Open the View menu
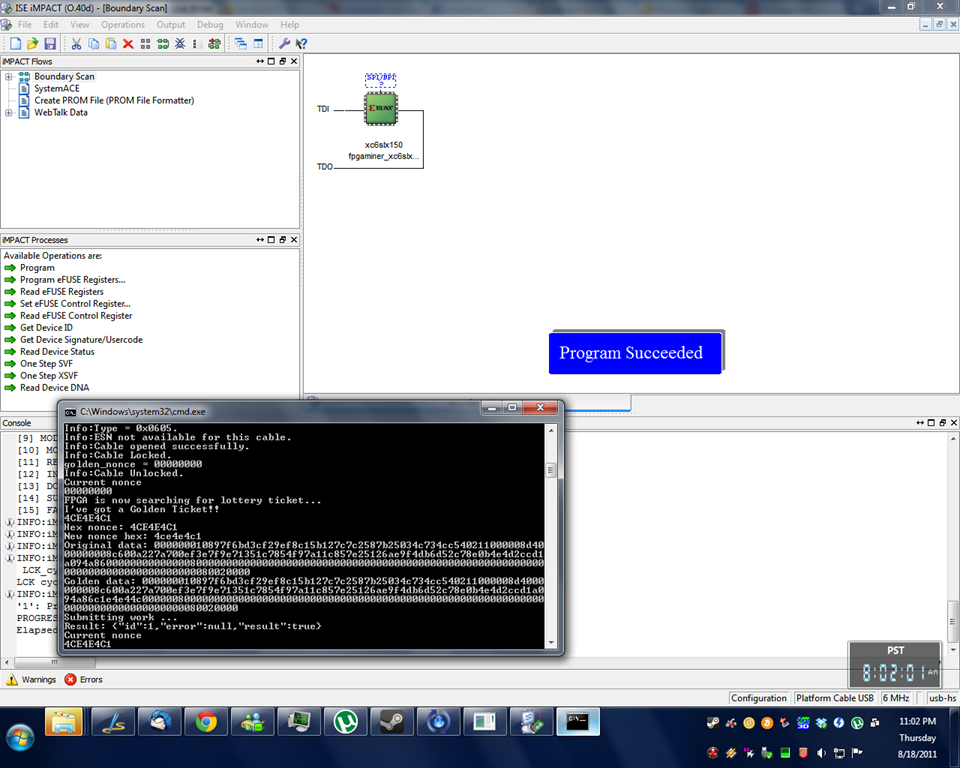The height and width of the screenshot is (768, 960). [80, 24]
